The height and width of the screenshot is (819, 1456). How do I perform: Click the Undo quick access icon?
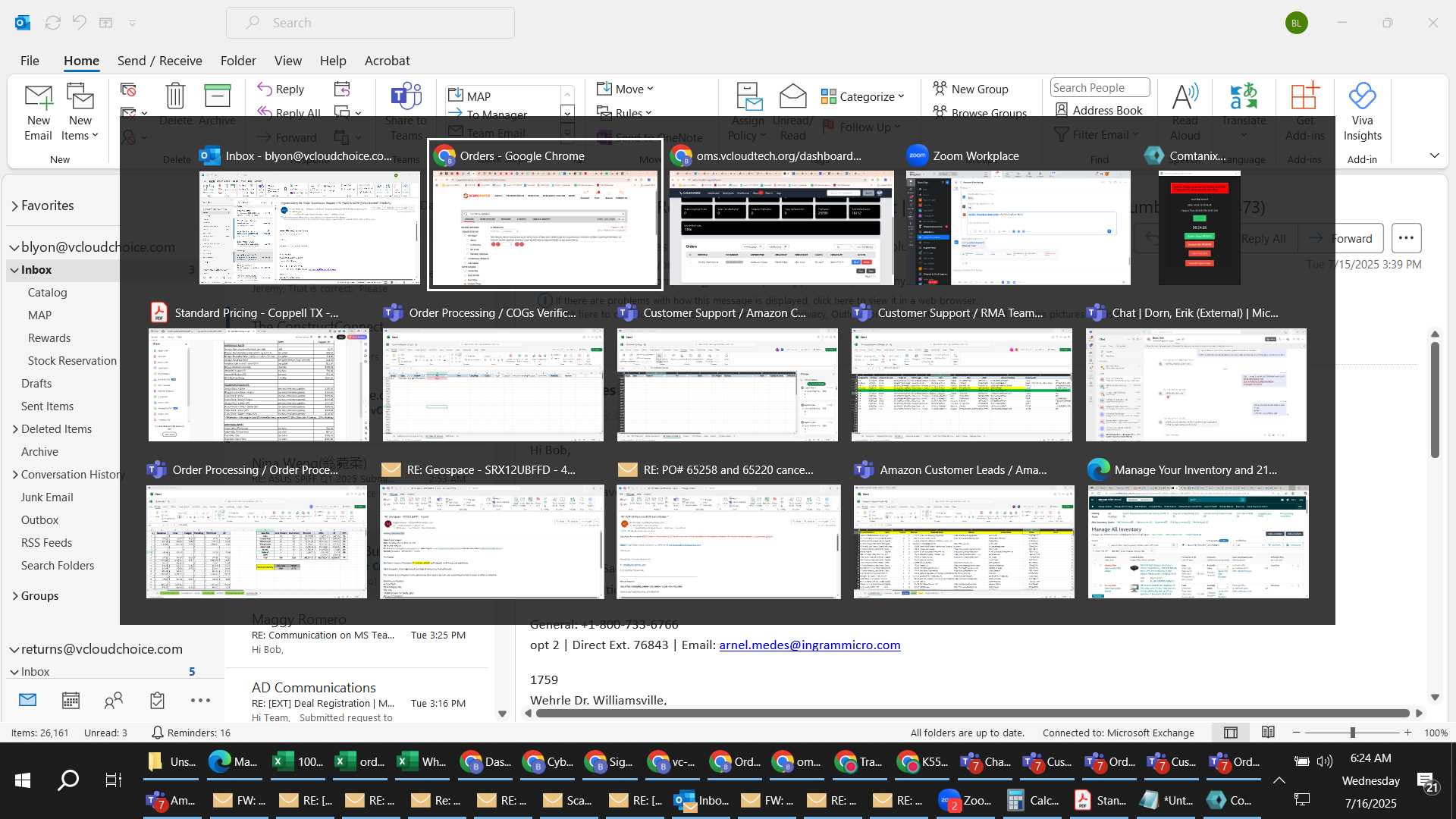79,23
